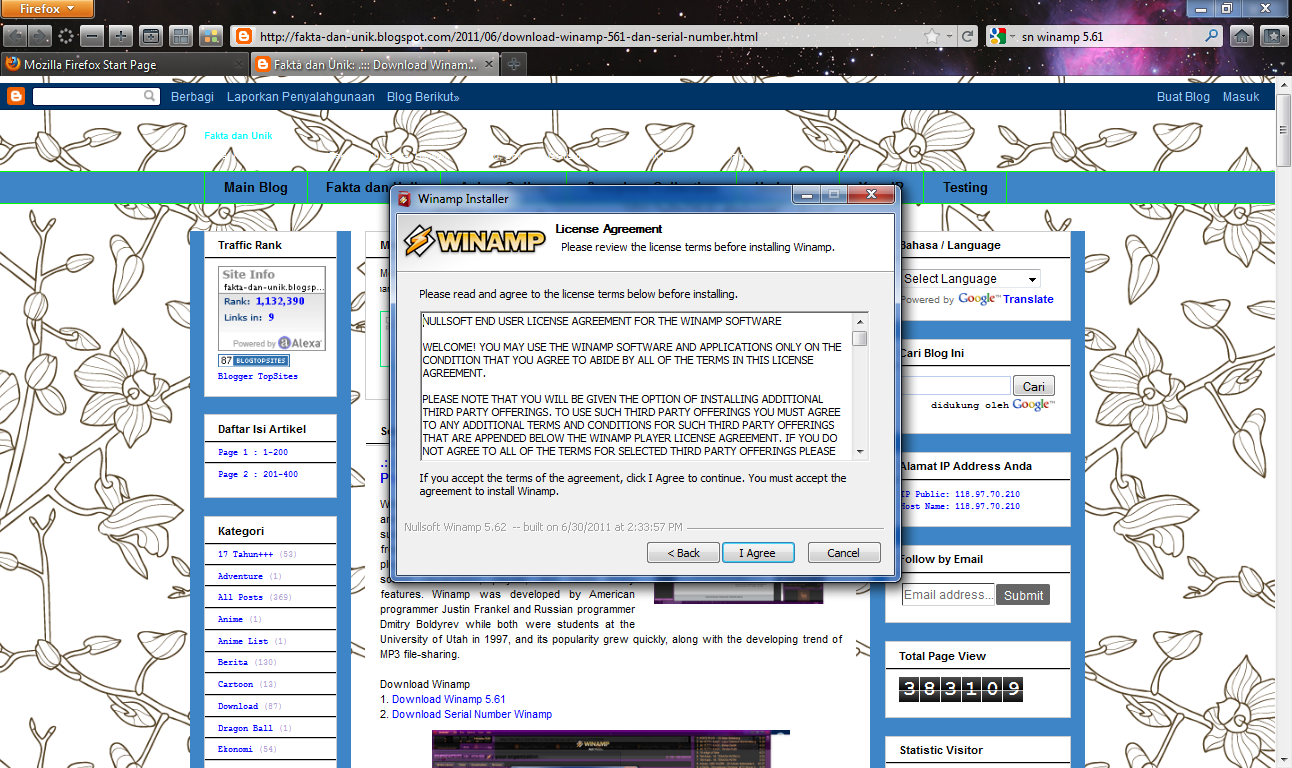Cancel the Winamp installation
Viewport: 1292px width, 768px height.
[843, 553]
